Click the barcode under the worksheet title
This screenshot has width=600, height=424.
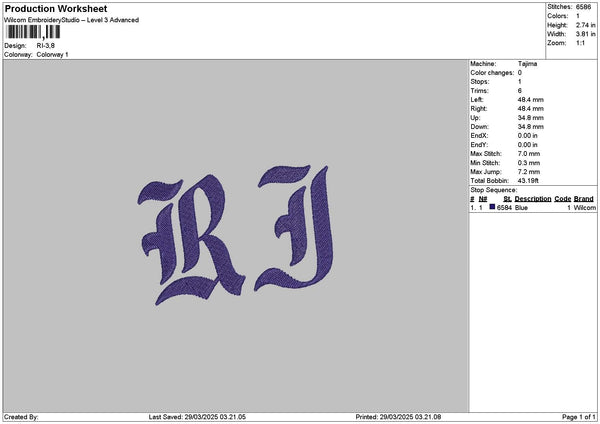[33, 32]
